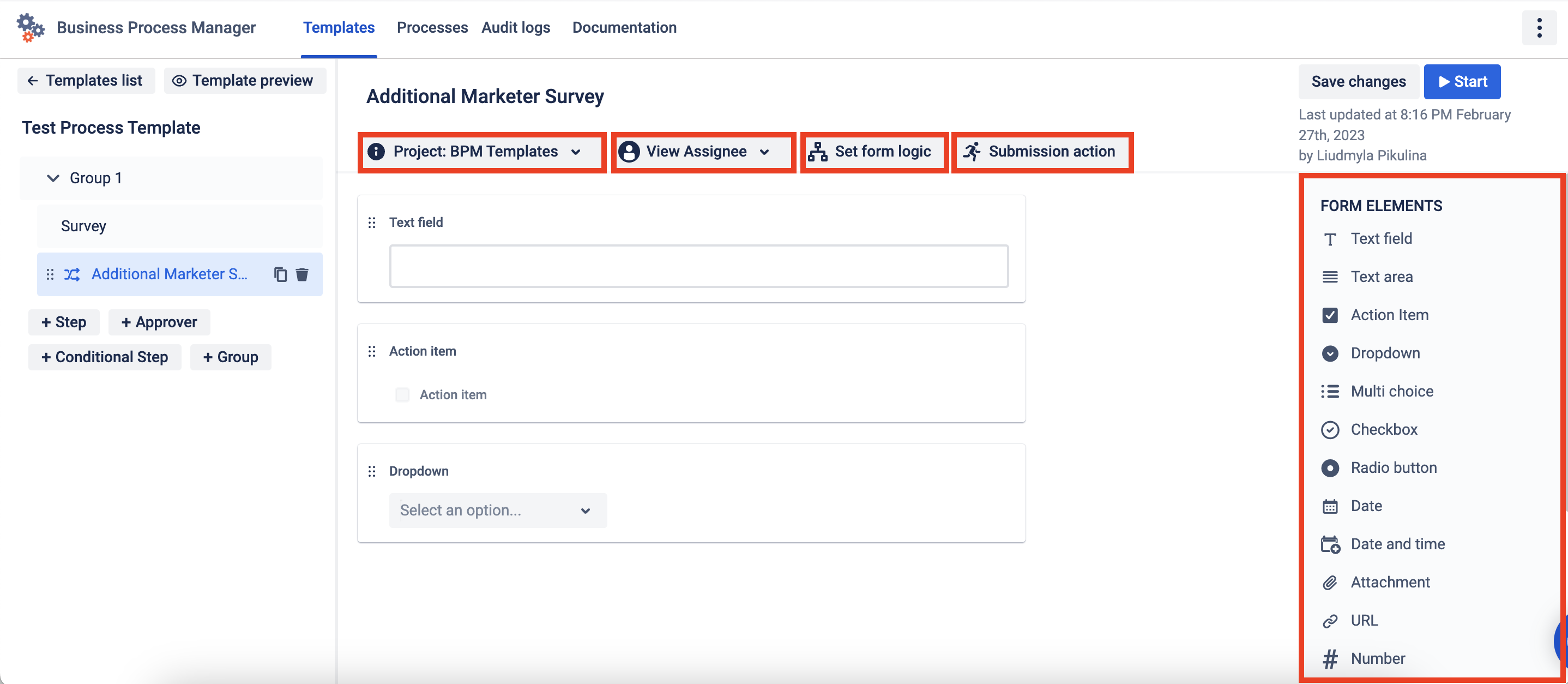Open the Audit logs tab
Image resolution: width=1568 pixels, height=684 pixels.
point(516,27)
